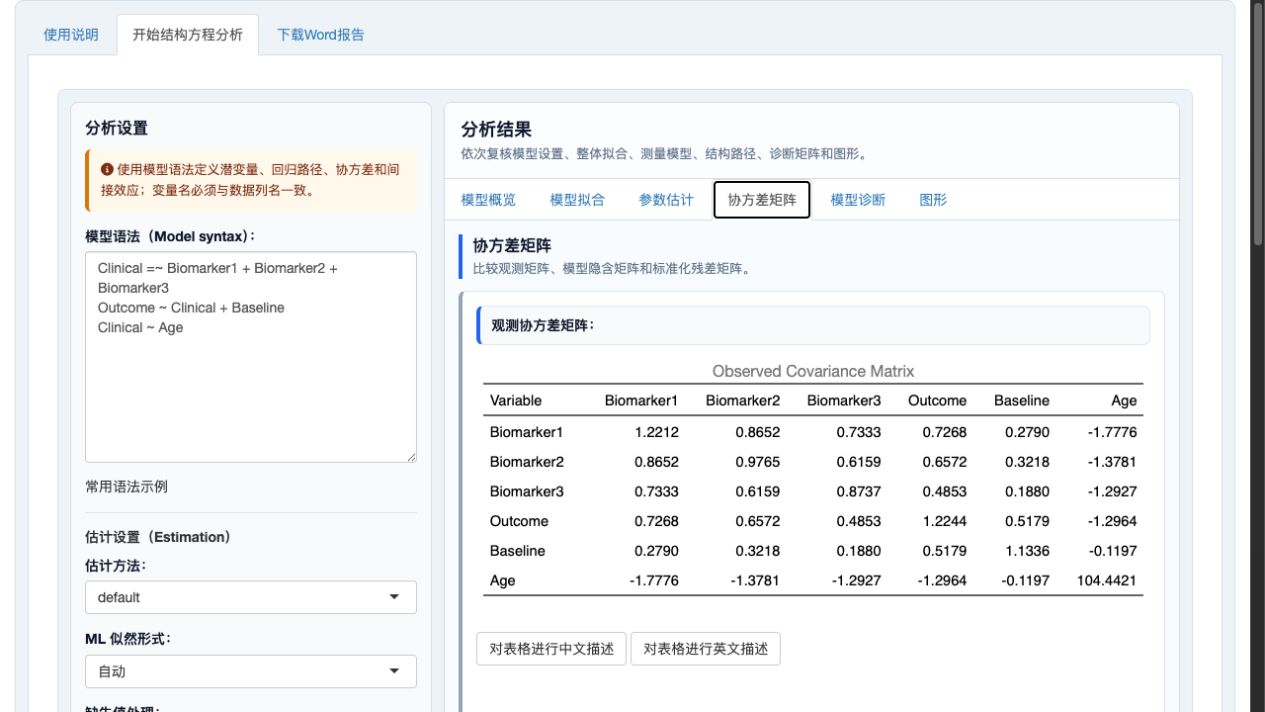Click the value 0.9765

point(758,462)
